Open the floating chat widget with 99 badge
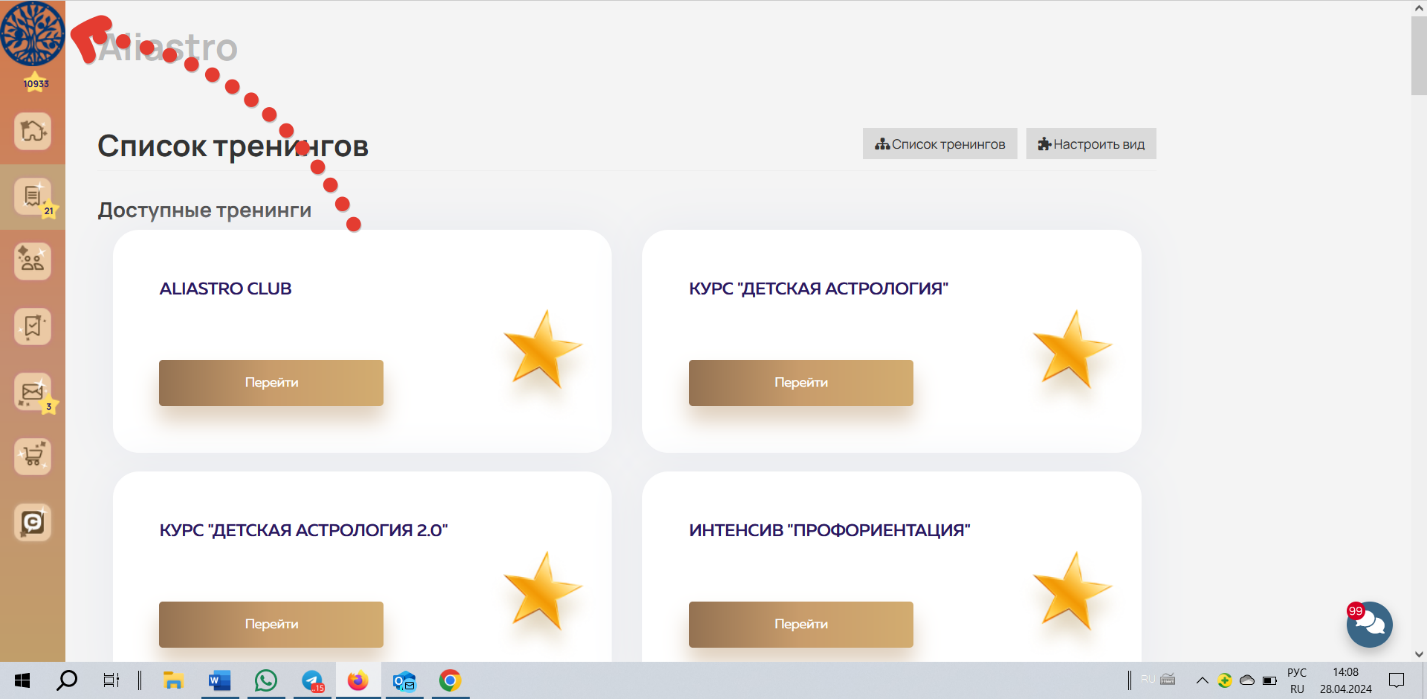The height and width of the screenshot is (699, 1427). pyautogui.click(x=1369, y=625)
